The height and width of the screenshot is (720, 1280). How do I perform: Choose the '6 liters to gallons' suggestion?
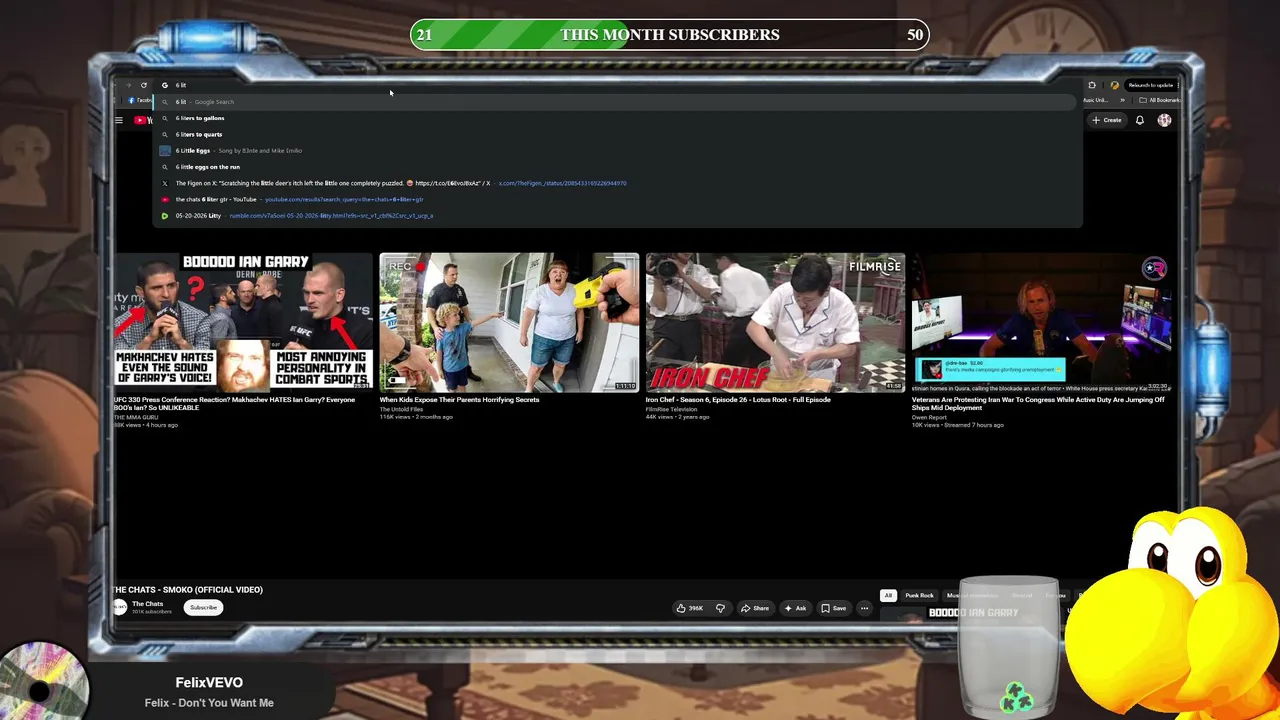(x=618, y=118)
